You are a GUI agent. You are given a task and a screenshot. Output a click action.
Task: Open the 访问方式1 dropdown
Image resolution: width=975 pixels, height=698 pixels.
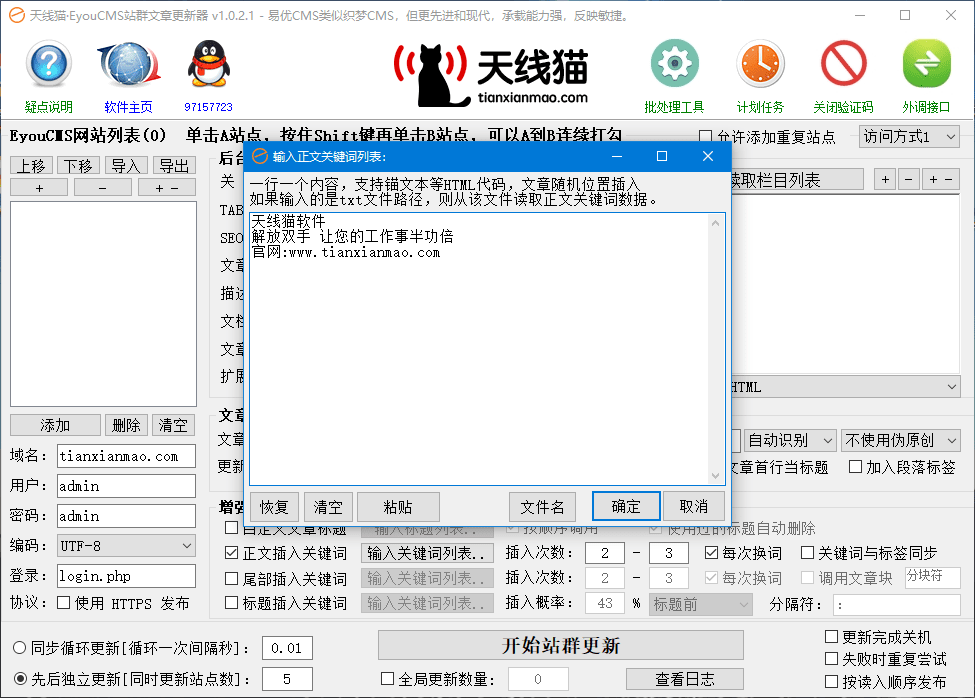(910, 137)
